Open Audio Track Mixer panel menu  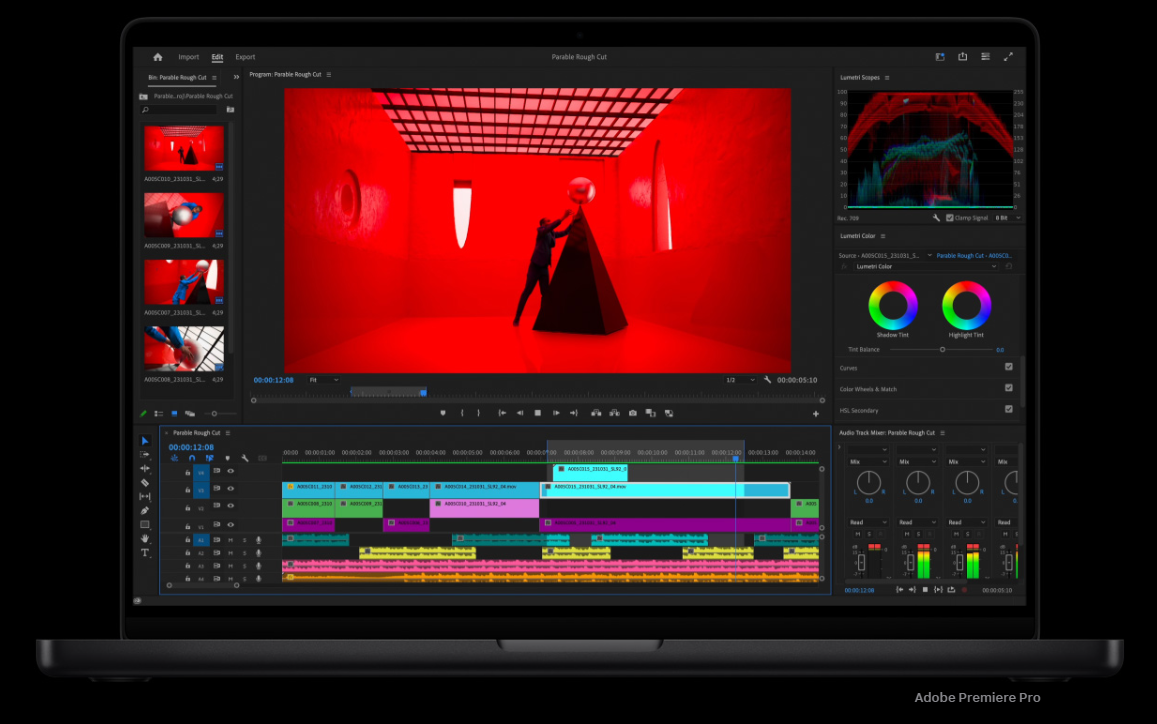click(x=942, y=433)
